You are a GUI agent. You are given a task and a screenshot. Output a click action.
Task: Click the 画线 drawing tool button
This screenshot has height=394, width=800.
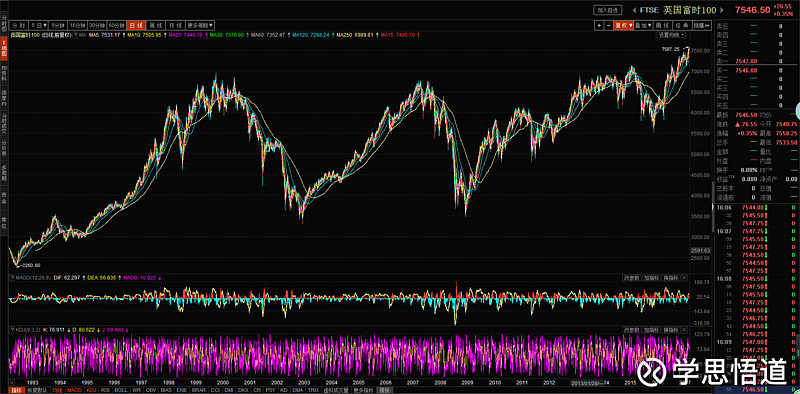point(663,26)
